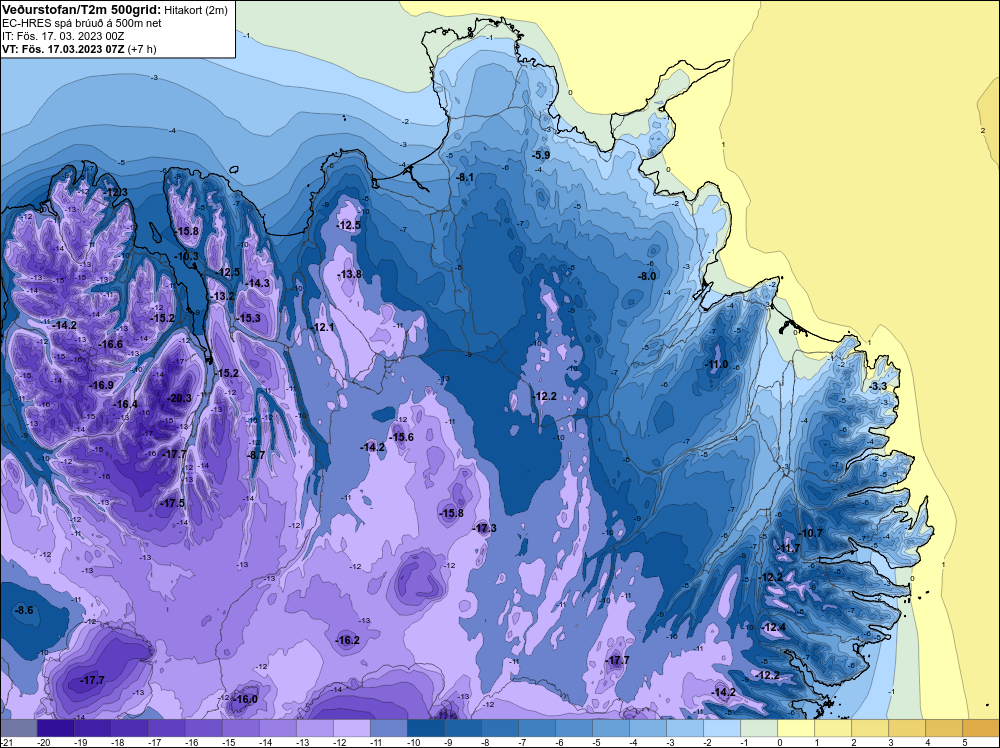Select the -16.4 temperature reading
The image size is (1000, 748).
125,404
